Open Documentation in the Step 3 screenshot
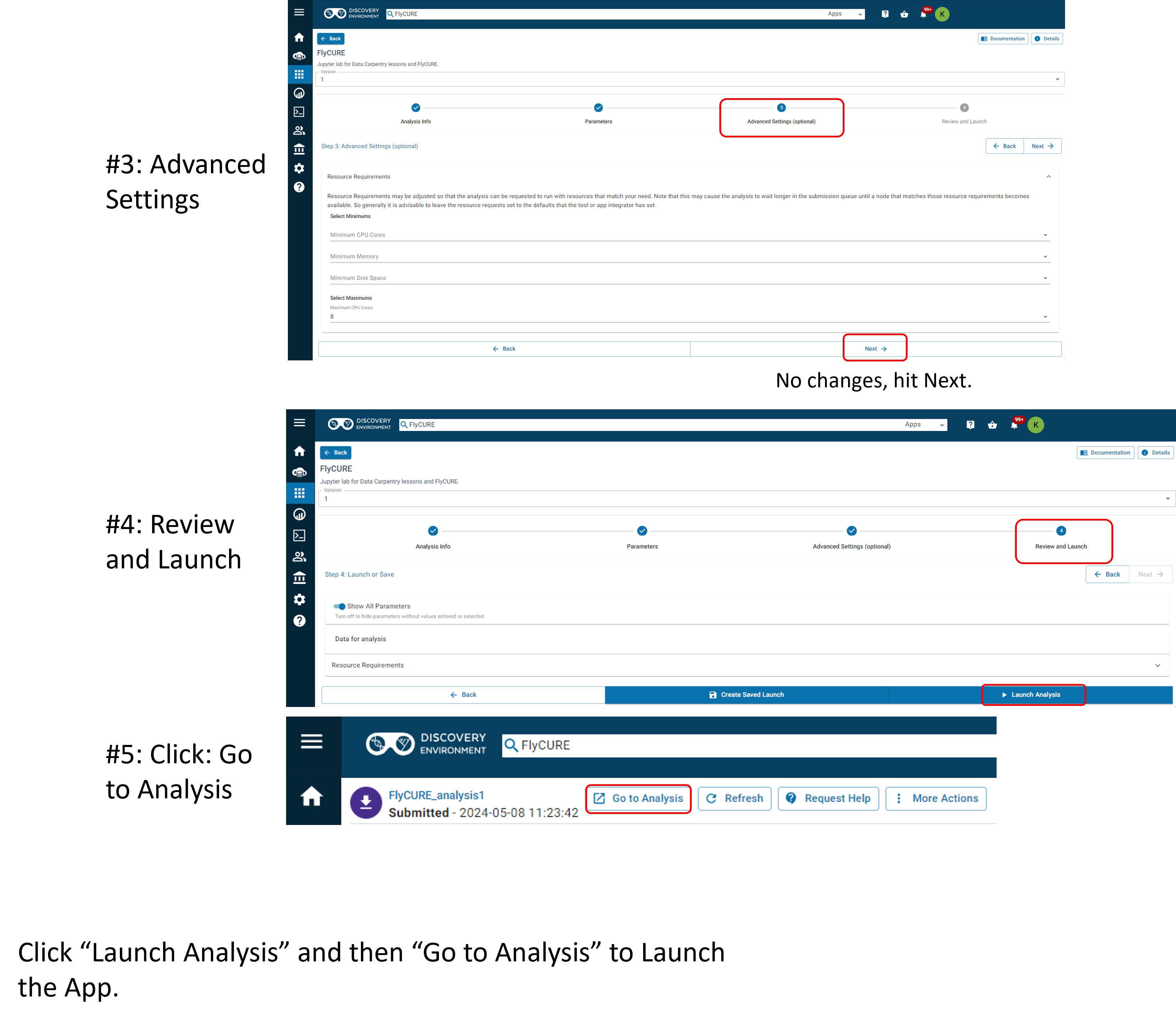 (1003, 39)
